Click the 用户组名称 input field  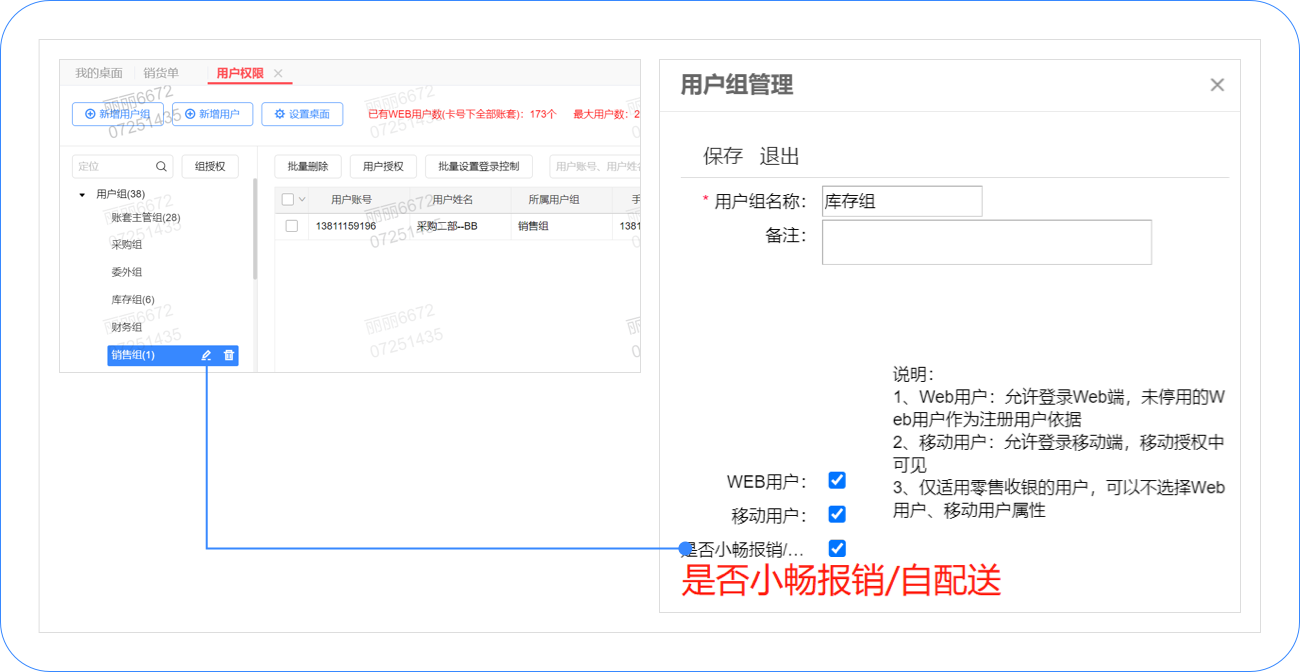pos(901,201)
